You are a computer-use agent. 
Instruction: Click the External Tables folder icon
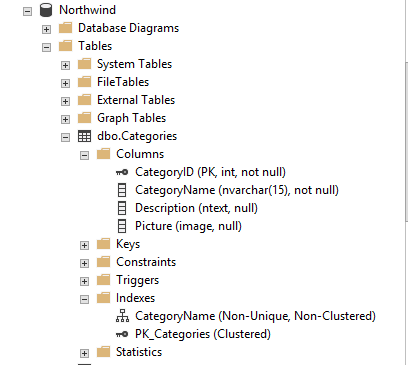84,100
